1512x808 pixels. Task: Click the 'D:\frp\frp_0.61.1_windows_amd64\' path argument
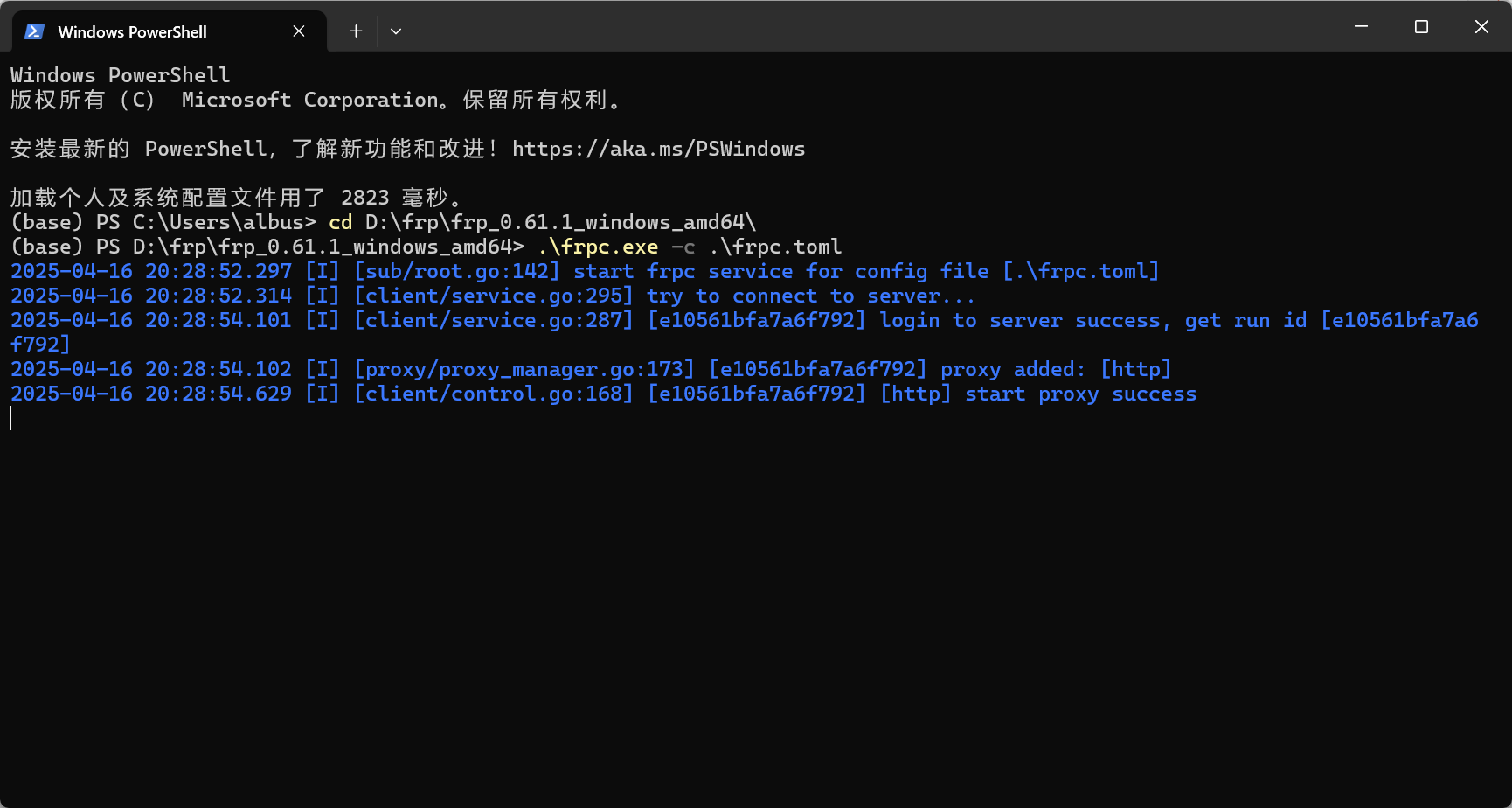coord(560,222)
